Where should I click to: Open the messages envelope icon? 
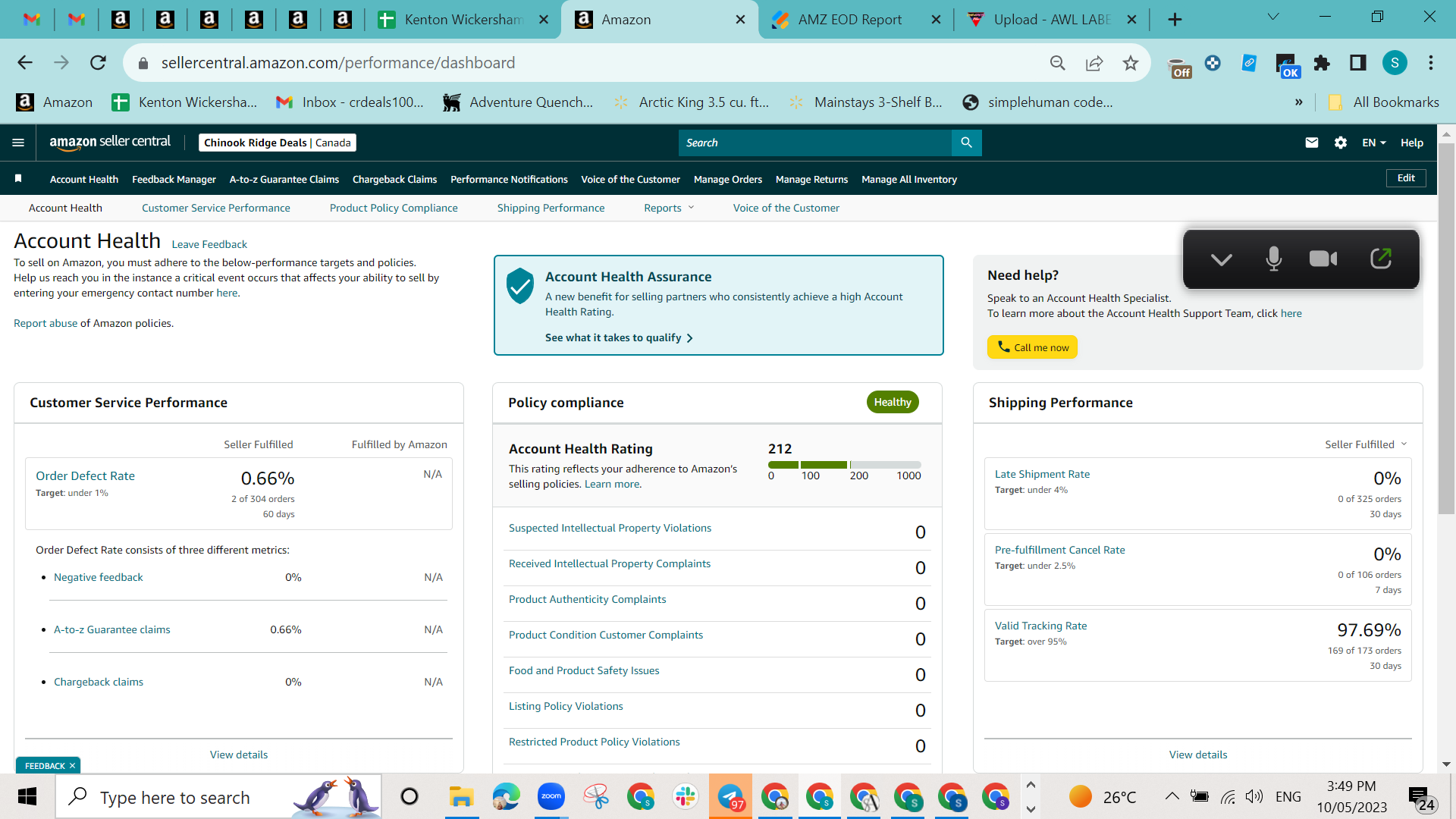[x=1311, y=143]
